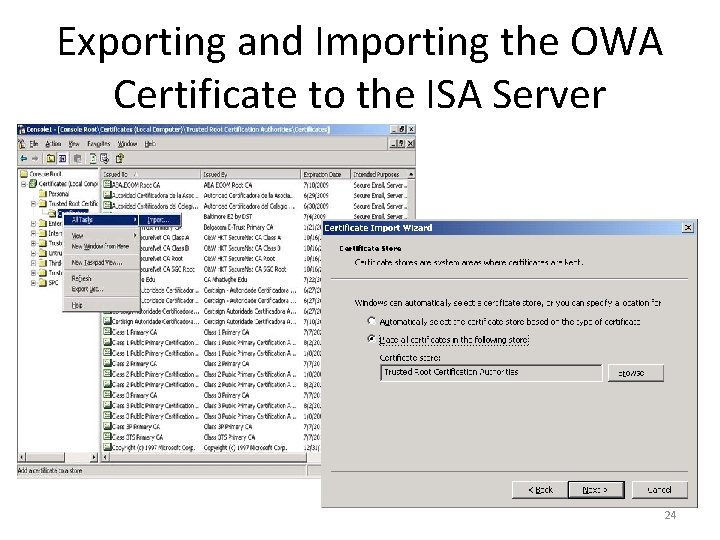Click the Refresh toolbar icon
Image resolution: width=720 pixels, height=540 pixels.
coord(93,158)
